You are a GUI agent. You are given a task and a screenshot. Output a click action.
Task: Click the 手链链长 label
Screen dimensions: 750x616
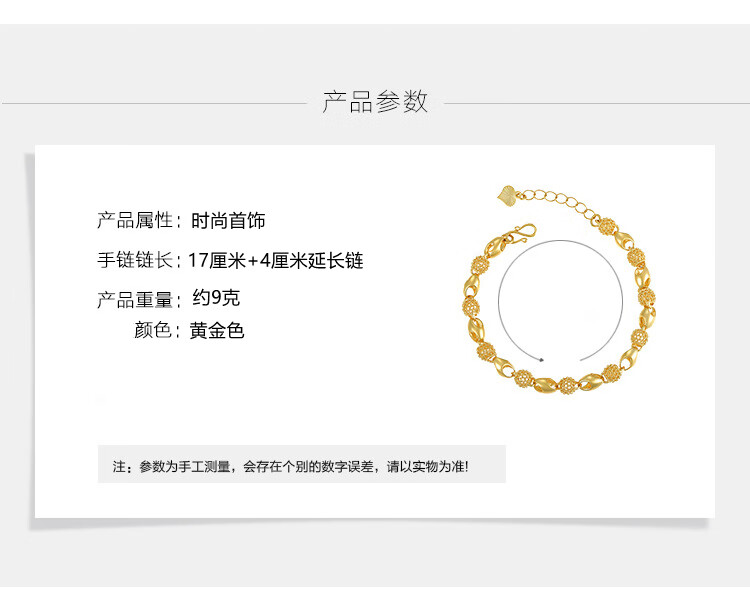tap(134, 261)
